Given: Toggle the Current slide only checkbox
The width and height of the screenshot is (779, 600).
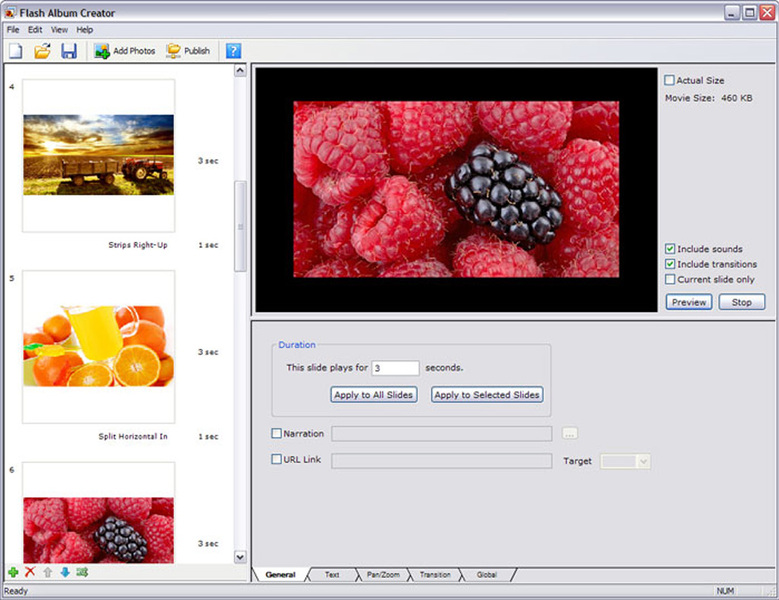Looking at the screenshot, I should tap(670, 279).
